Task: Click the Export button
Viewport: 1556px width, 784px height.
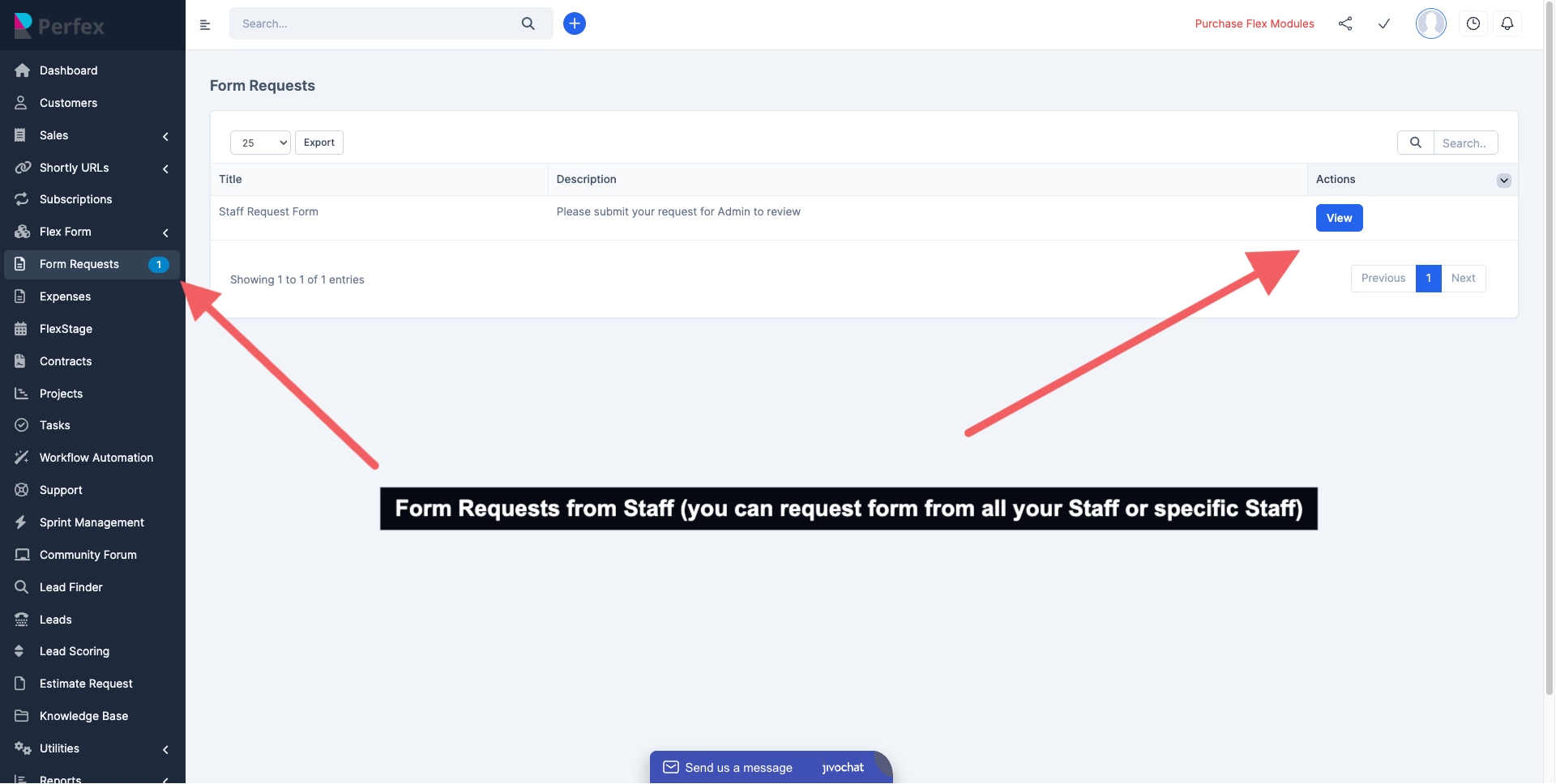Action: (318, 142)
